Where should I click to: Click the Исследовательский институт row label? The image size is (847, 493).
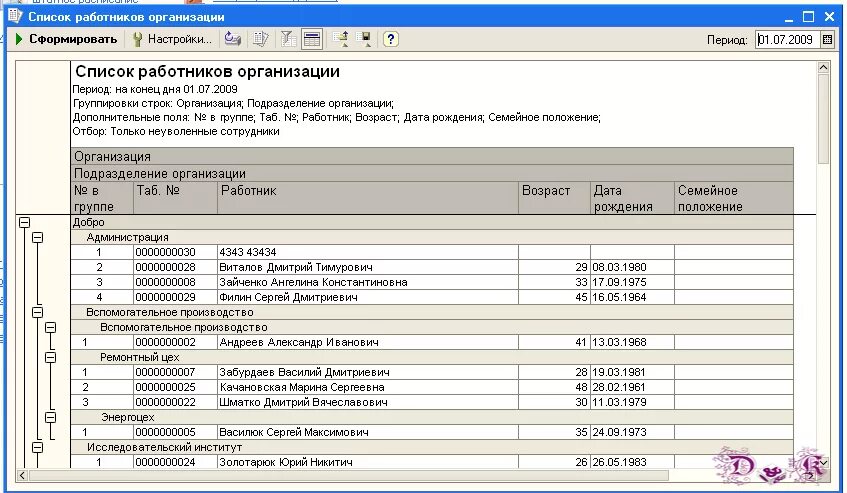(164, 447)
